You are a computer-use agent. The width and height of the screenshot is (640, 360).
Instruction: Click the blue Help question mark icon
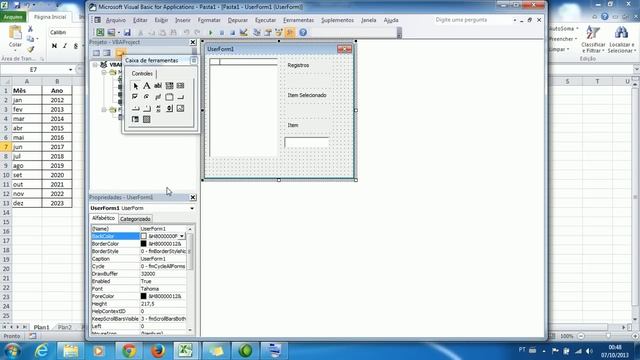tap(303, 33)
